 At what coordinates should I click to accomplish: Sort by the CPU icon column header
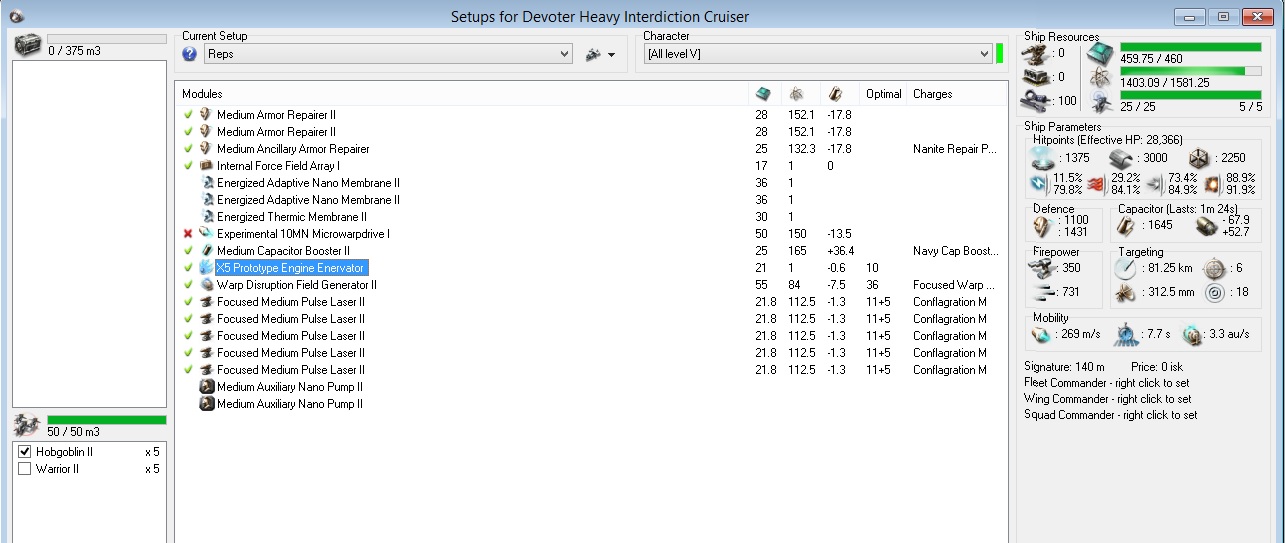763,94
